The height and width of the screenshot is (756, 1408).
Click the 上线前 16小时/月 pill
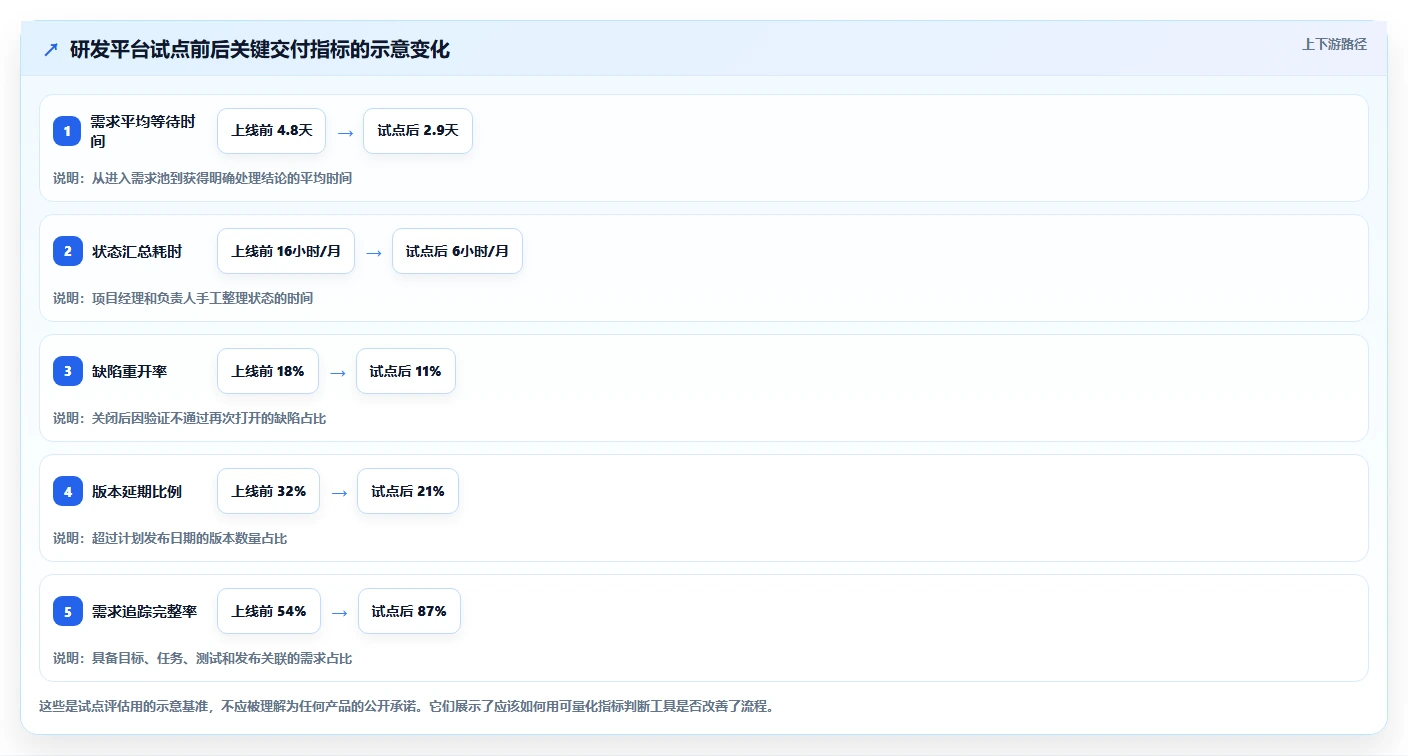point(286,251)
